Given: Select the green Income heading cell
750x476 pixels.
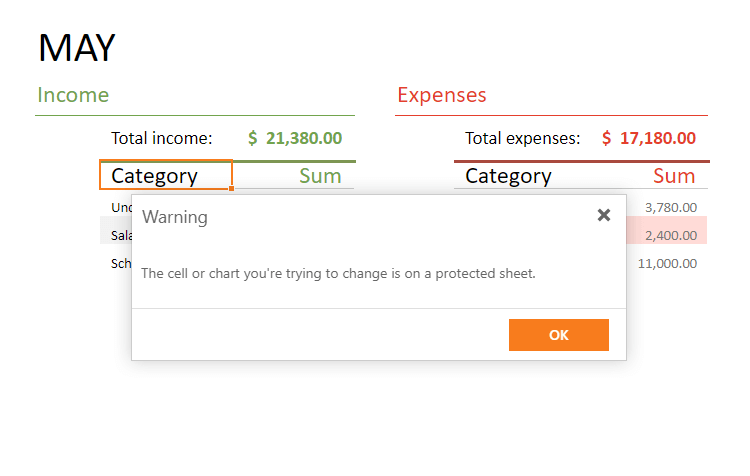Looking at the screenshot, I should (x=73, y=95).
